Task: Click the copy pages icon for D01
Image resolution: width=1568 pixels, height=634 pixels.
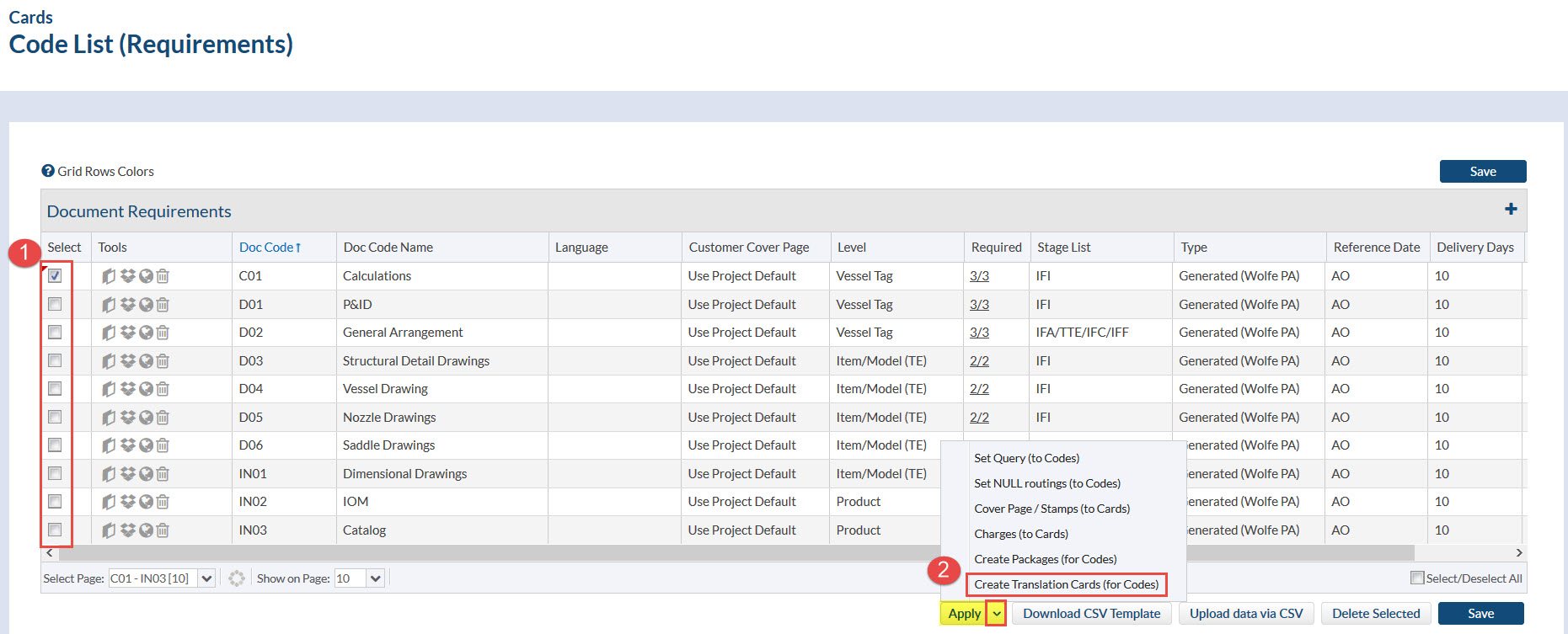Action: [x=109, y=305]
